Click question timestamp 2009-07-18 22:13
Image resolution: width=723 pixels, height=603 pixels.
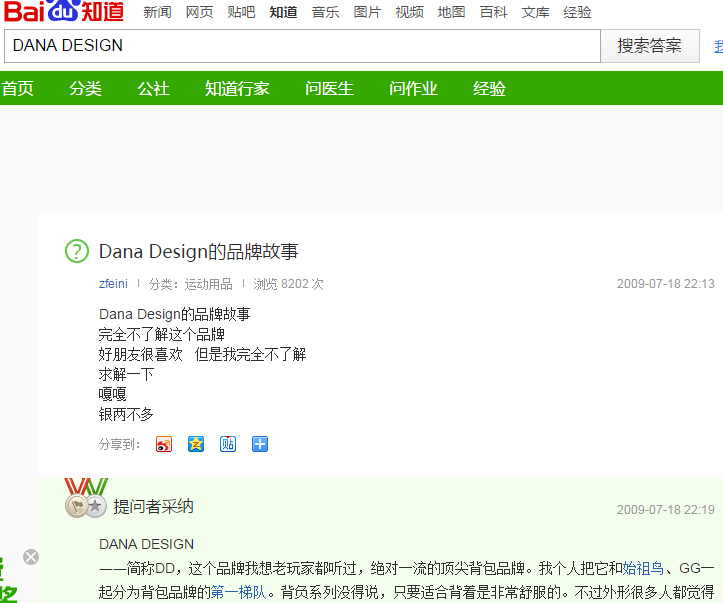click(x=665, y=284)
